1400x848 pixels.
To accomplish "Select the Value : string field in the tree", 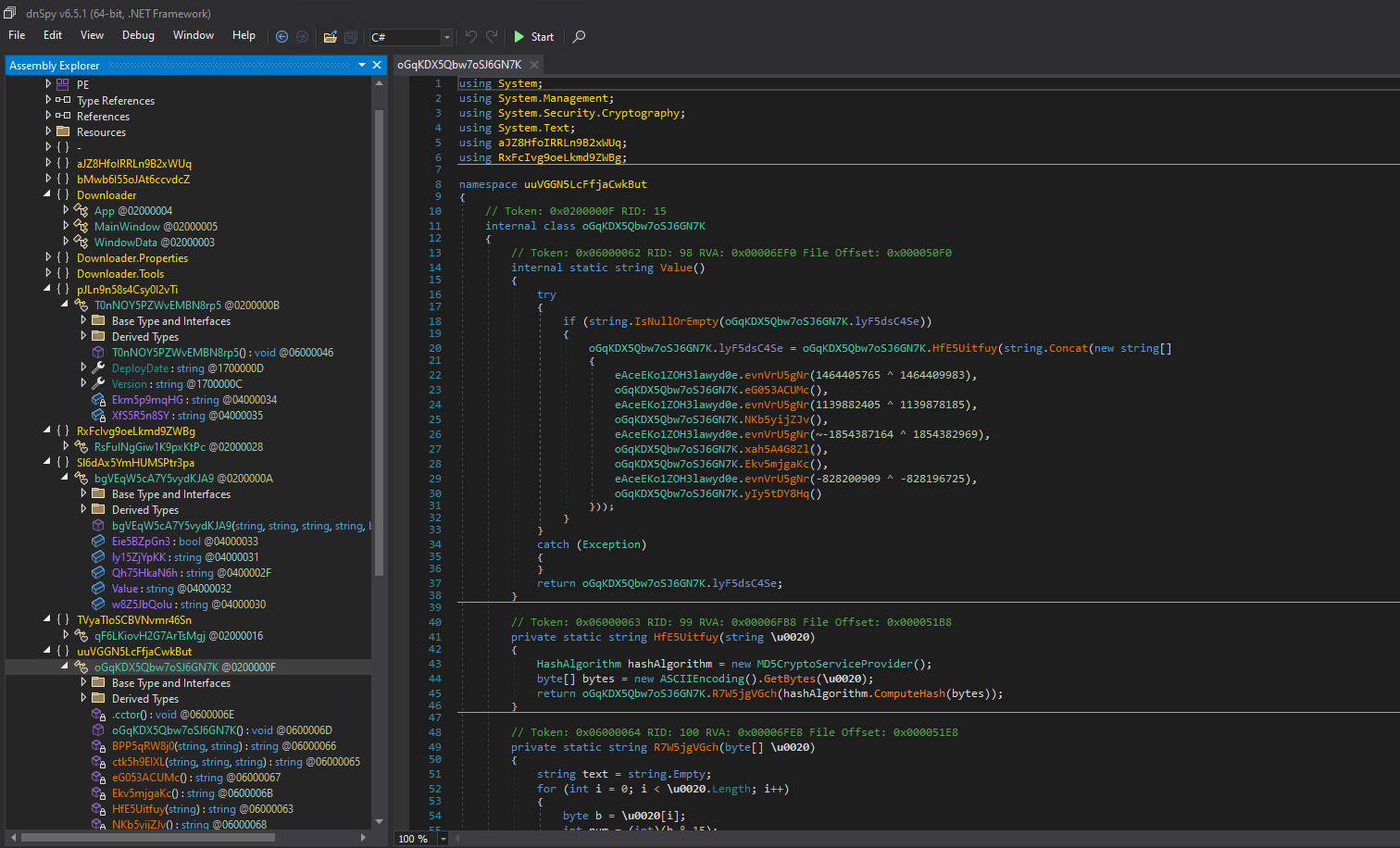I will pos(172,588).
